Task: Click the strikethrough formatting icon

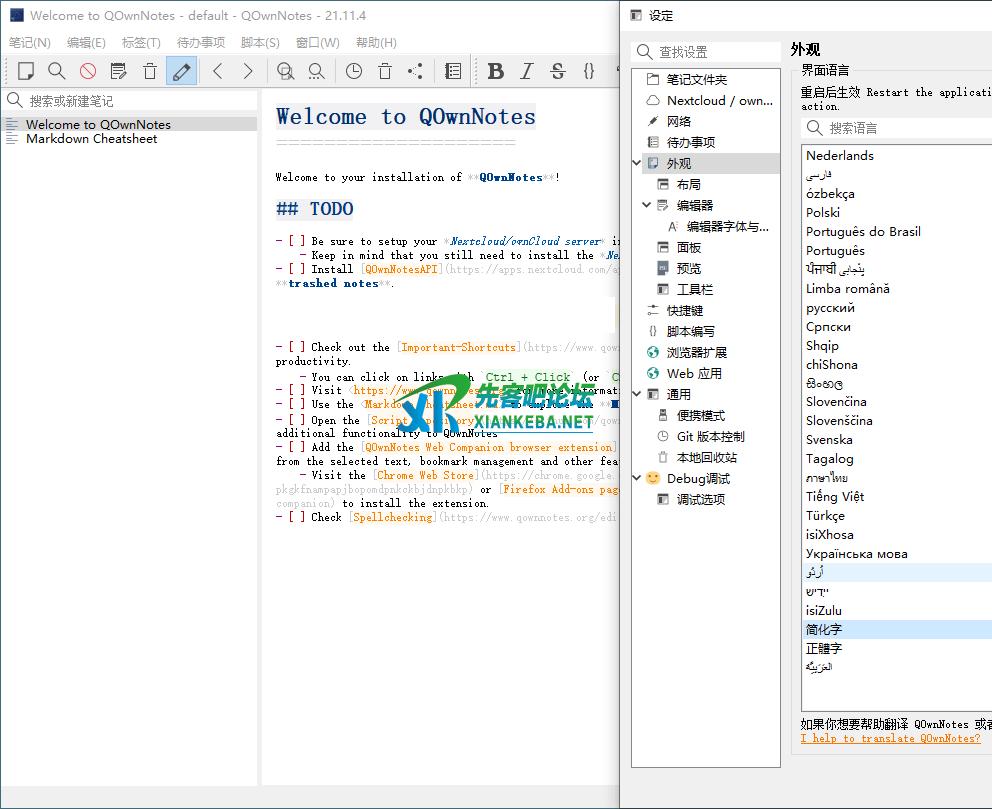Action: (558, 71)
